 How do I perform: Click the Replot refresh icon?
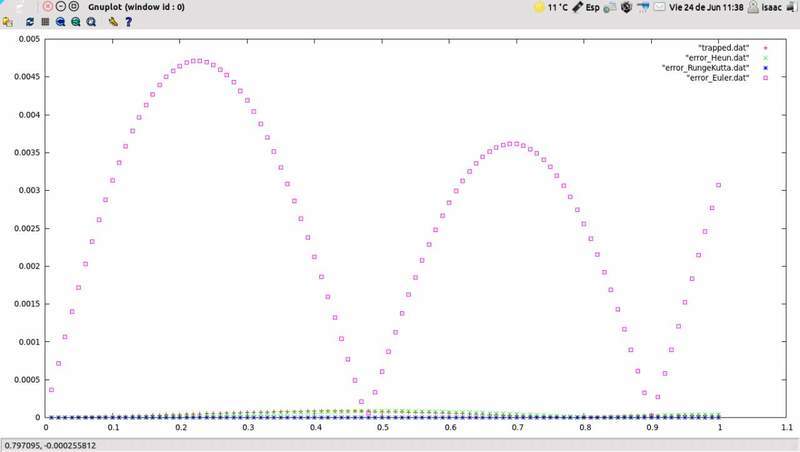[x=30, y=21]
